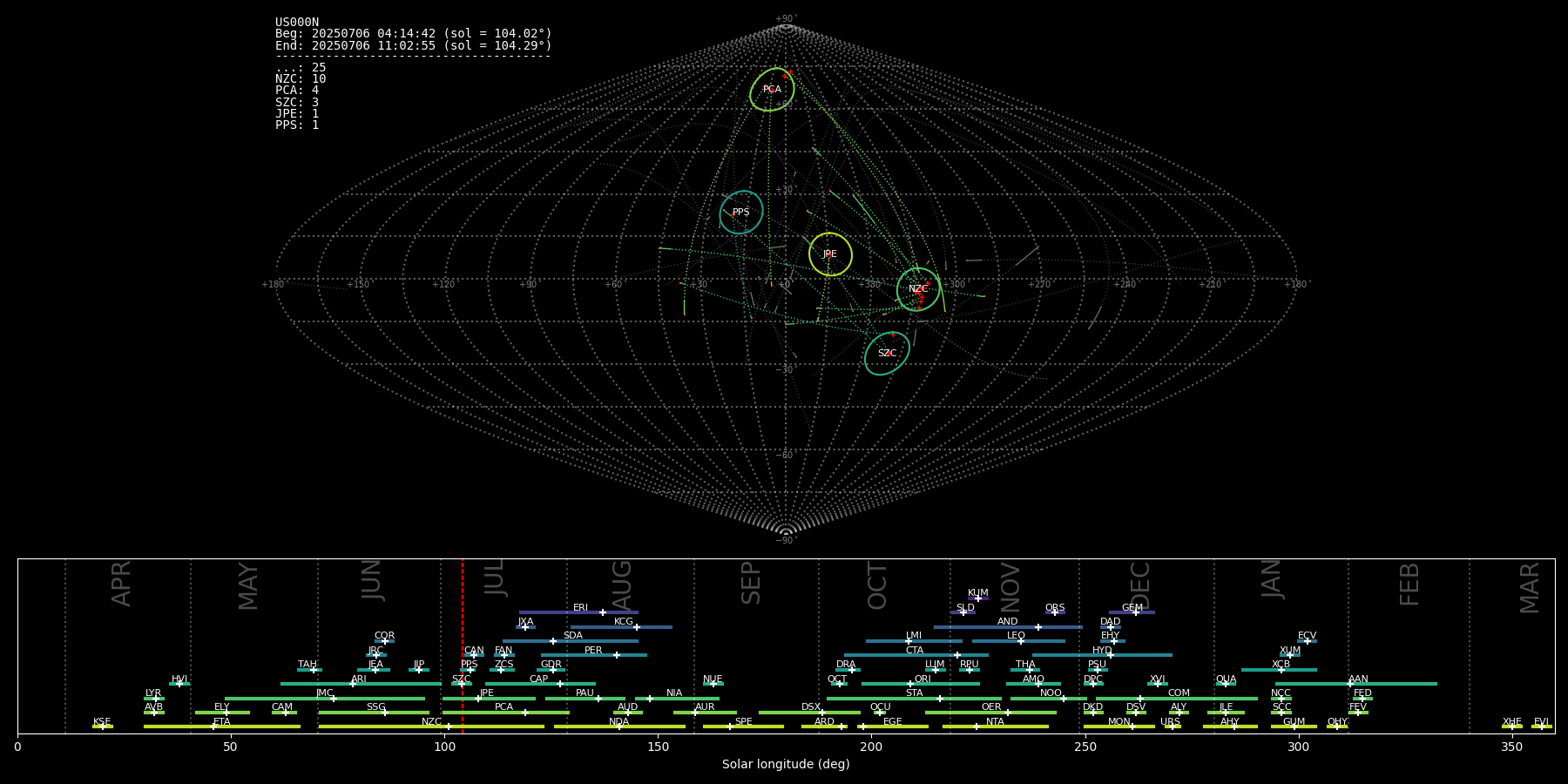Click the EVI shower marker

point(1541,727)
